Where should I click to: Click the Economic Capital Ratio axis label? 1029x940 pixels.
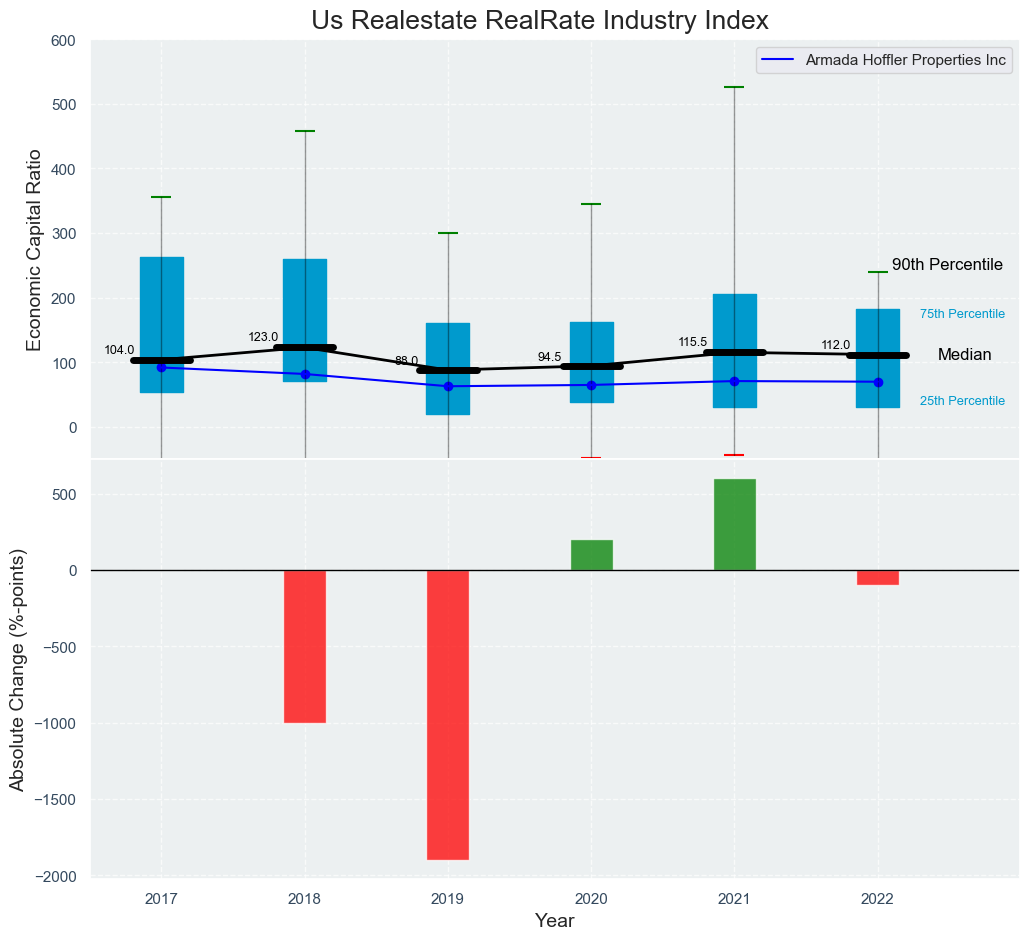(34, 249)
